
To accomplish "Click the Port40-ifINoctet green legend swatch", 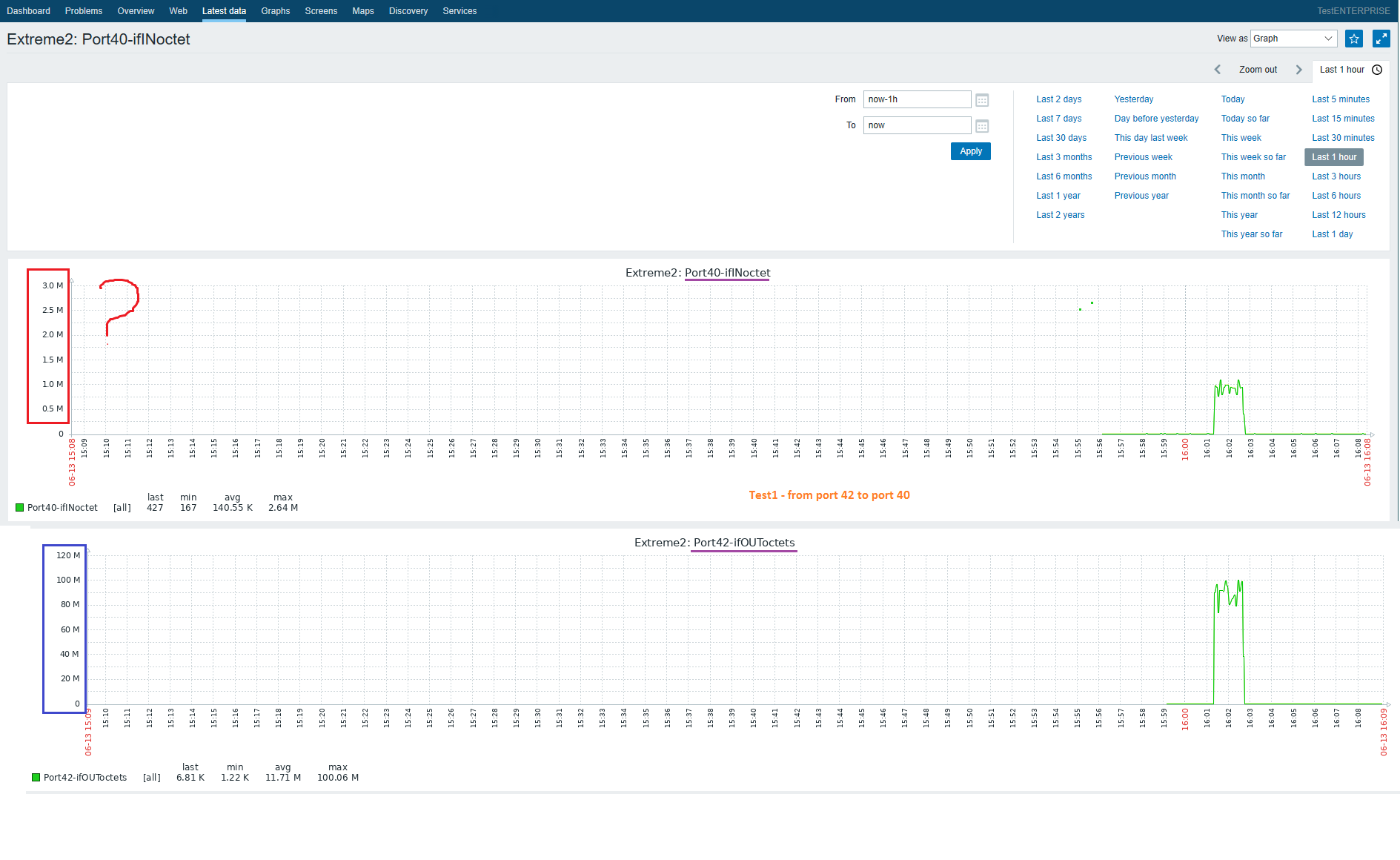I will click(x=20, y=508).
